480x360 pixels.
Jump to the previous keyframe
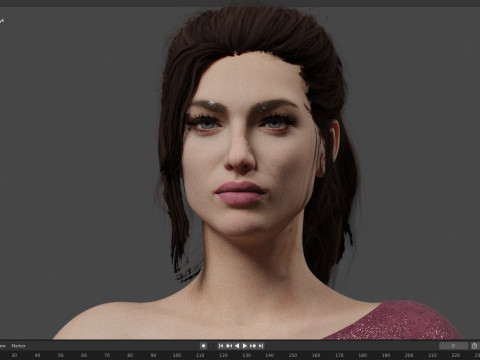229,346
